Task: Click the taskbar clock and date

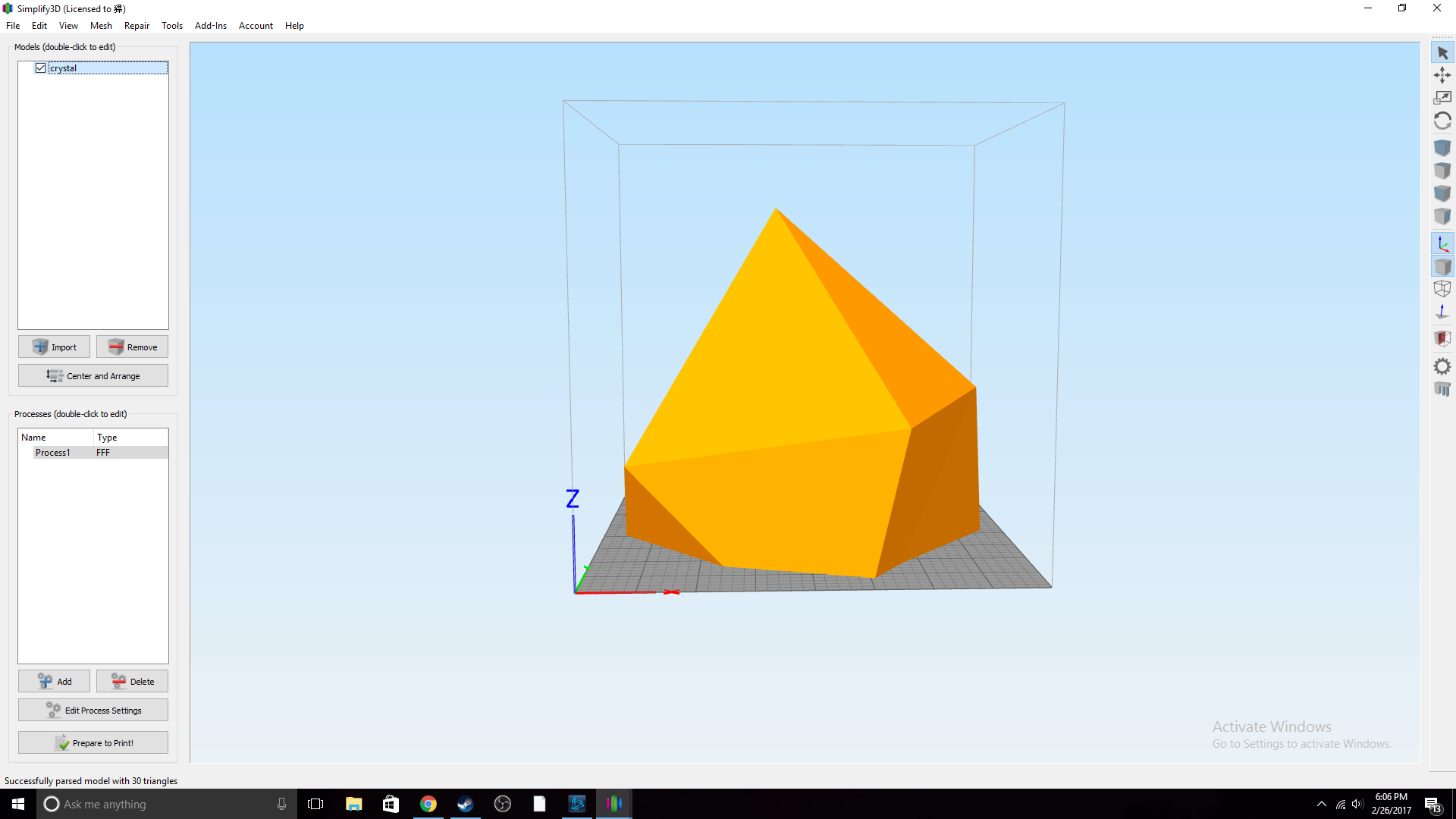Action: pos(1392,804)
